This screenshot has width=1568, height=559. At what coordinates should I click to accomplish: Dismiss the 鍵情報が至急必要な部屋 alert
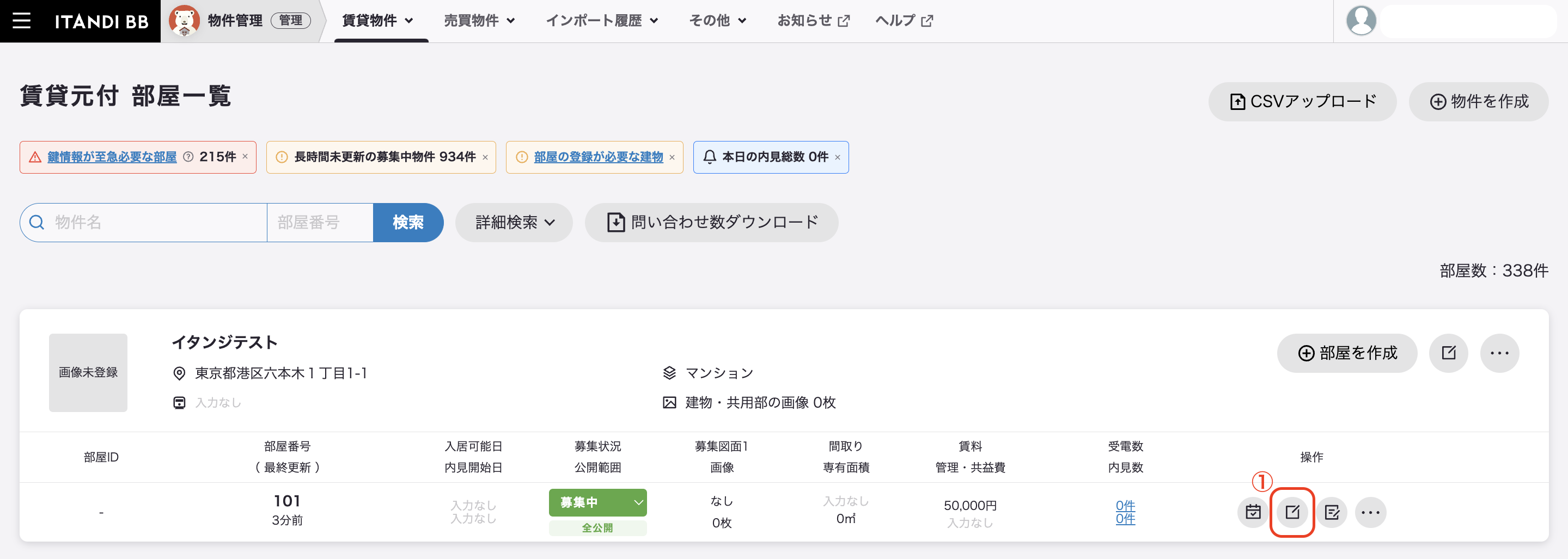tap(245, 156)
